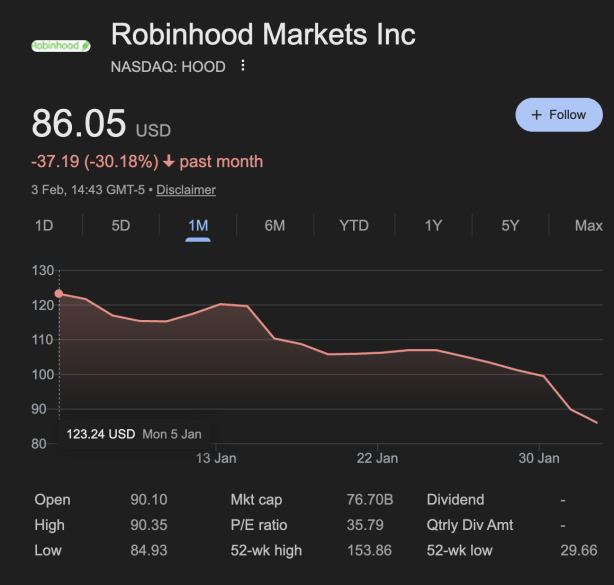Click the Follow button
This screenshot has width=614, height=585.
click(558, 115)
